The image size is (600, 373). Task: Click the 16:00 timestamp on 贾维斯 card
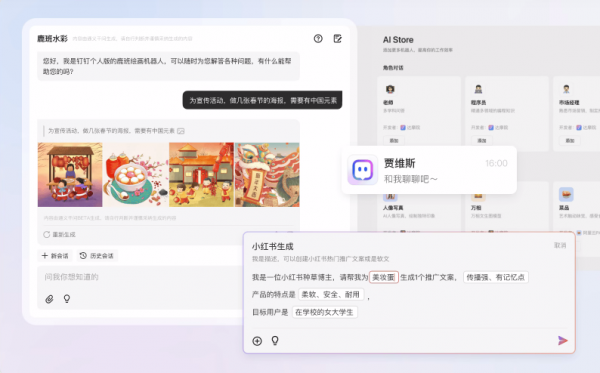[496, 163]
